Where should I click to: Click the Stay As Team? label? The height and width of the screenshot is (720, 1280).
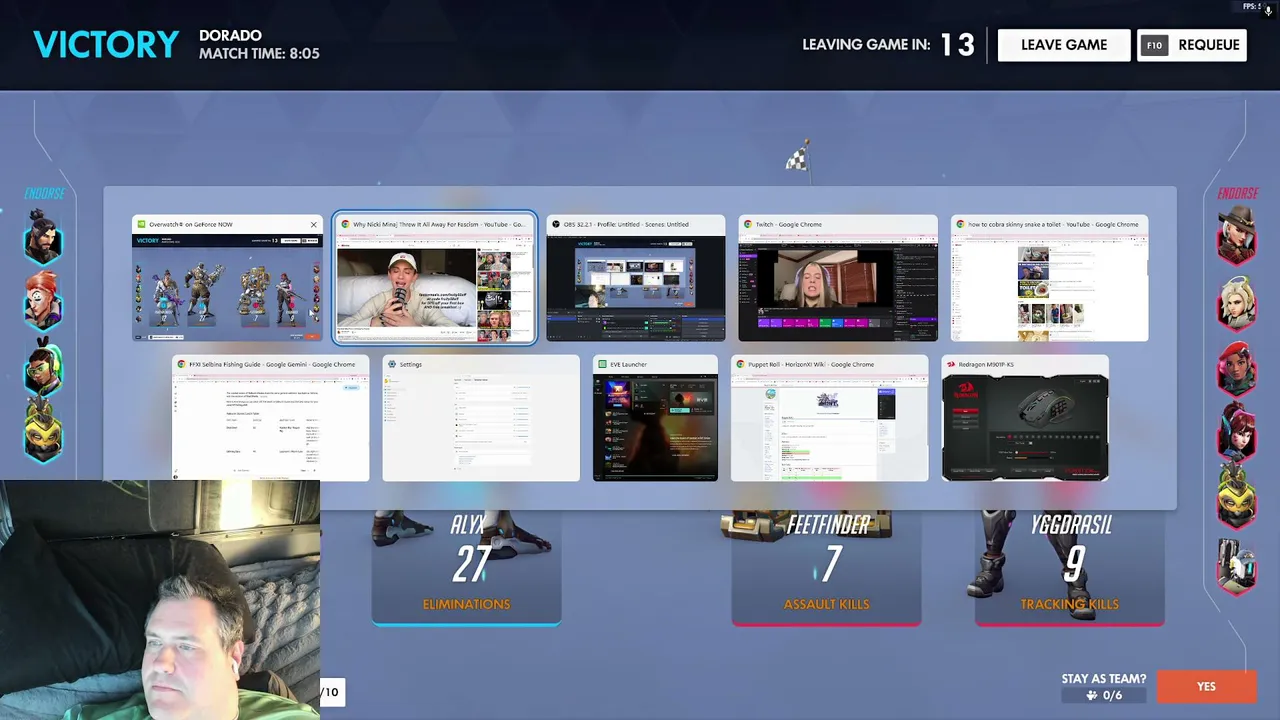(1104, 679)
